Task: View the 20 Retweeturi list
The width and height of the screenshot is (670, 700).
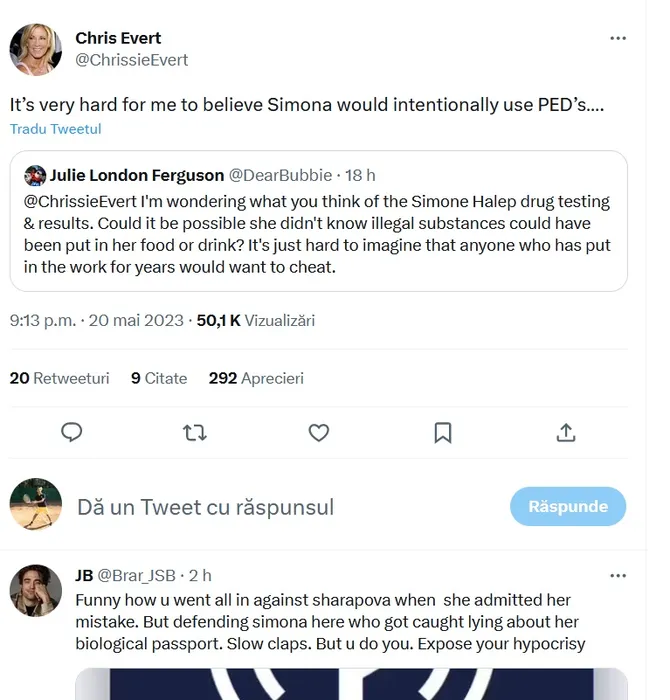Action: click(59, 378)
